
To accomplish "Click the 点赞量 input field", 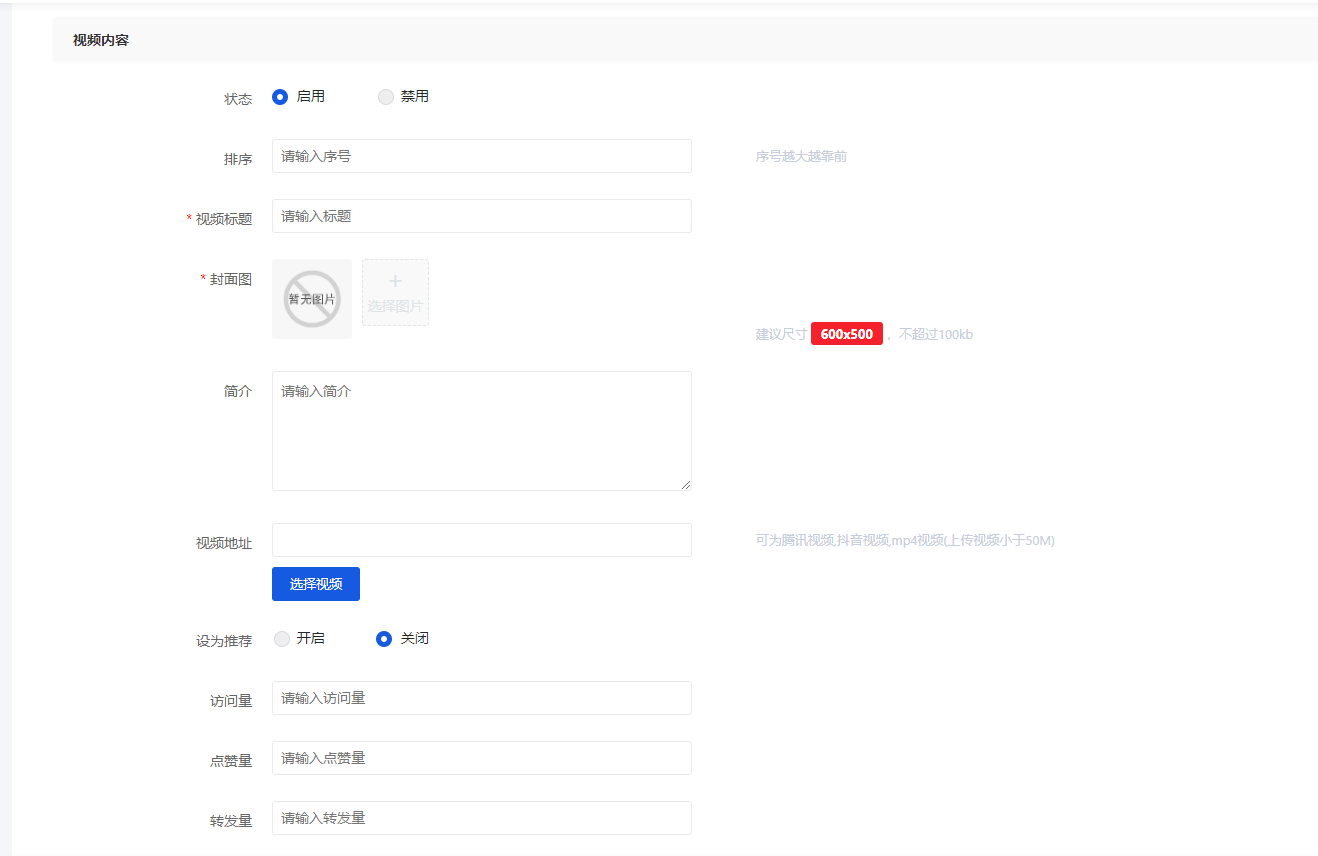I will pos(481,758).
